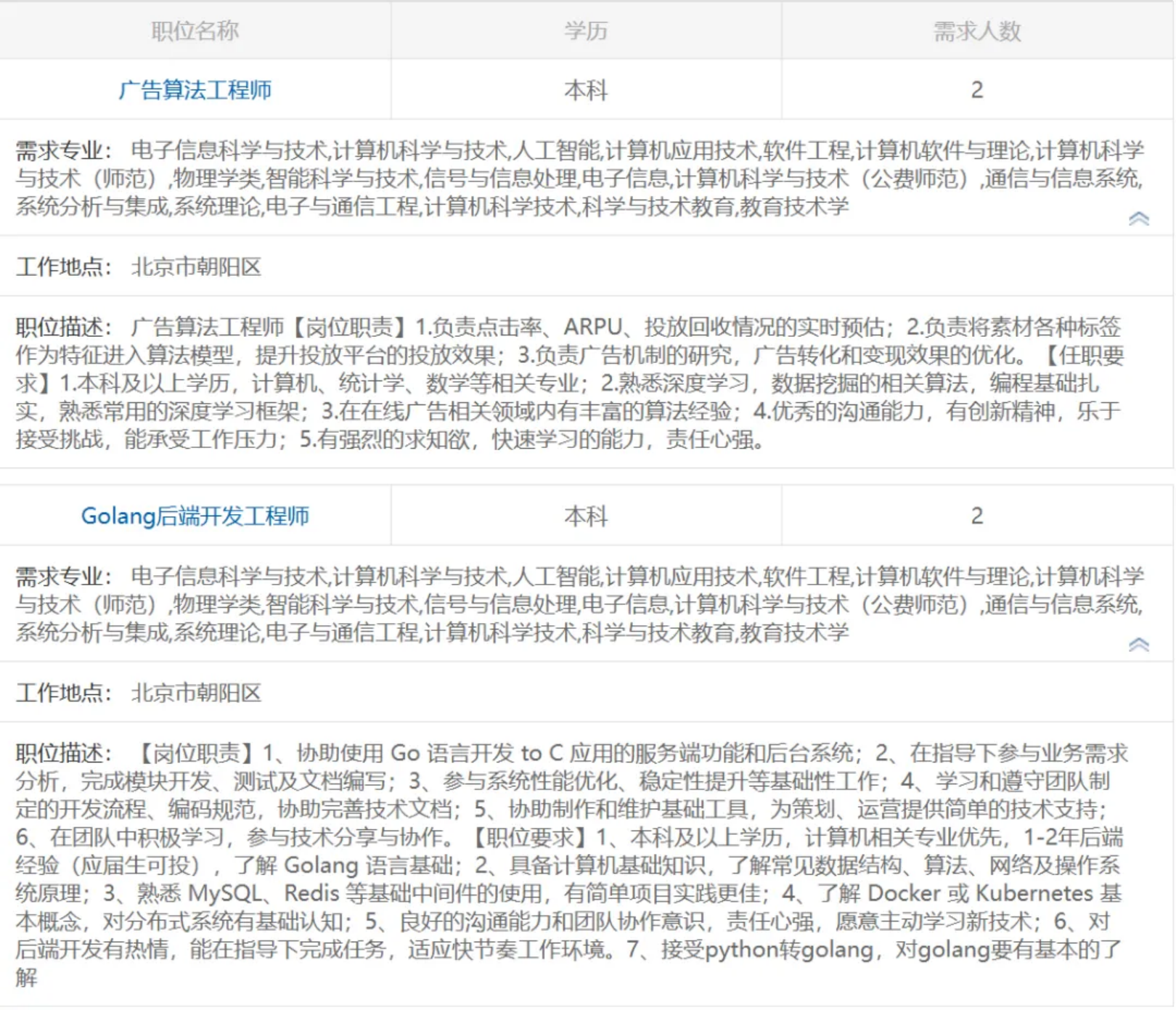Click 职位描述 label of Golang后端开发工程师

[x=63, y=754]
